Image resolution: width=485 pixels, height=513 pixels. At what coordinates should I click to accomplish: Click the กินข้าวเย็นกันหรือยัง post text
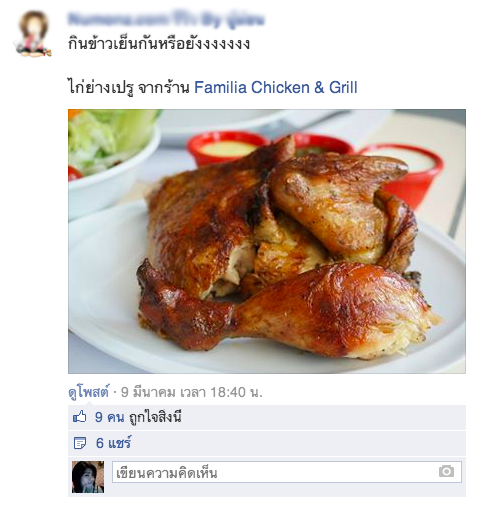click(159, 44)
